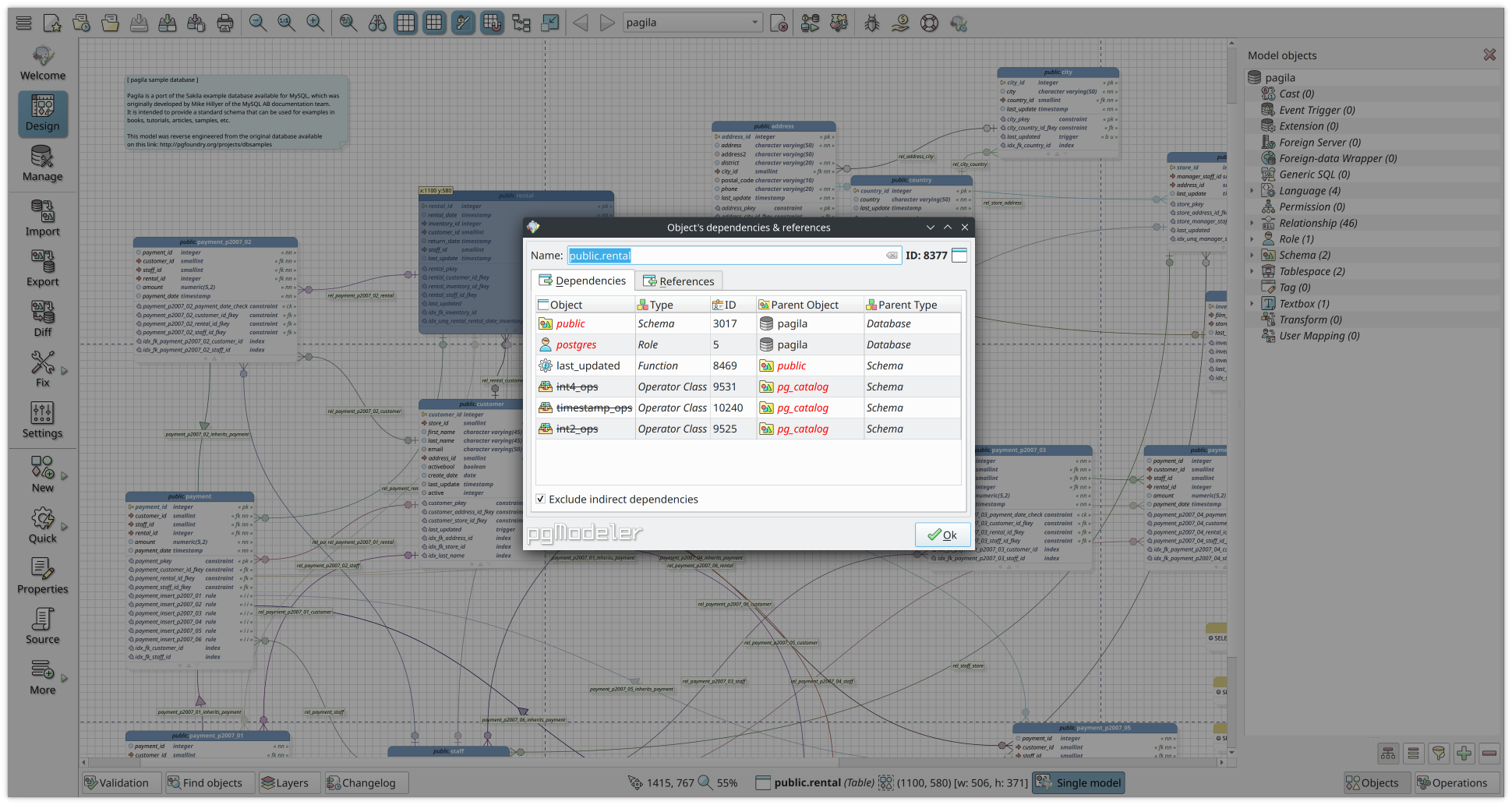Screen dimensions: 1512x805
Task: Go to previous model arrow
Action: tap(581, 23)
